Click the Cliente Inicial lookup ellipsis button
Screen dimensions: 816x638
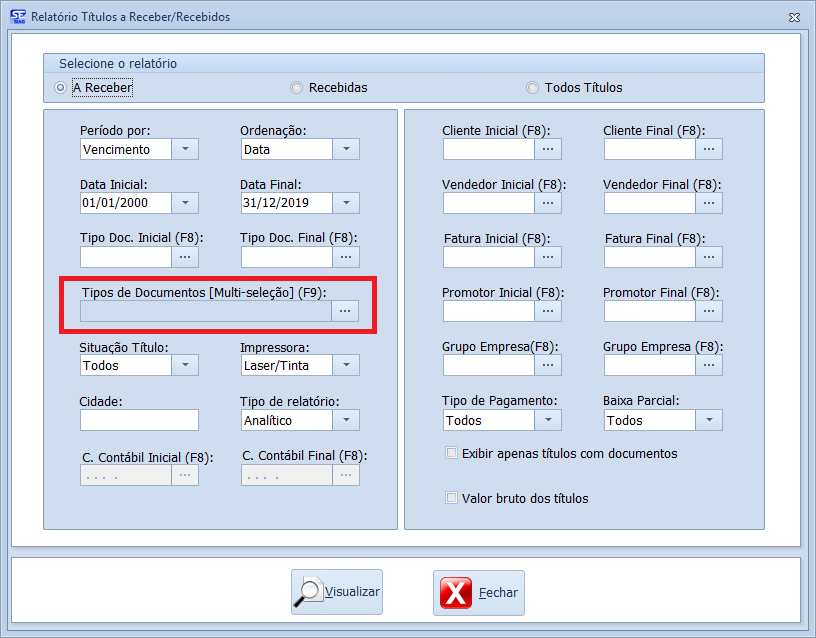point(548,149)
